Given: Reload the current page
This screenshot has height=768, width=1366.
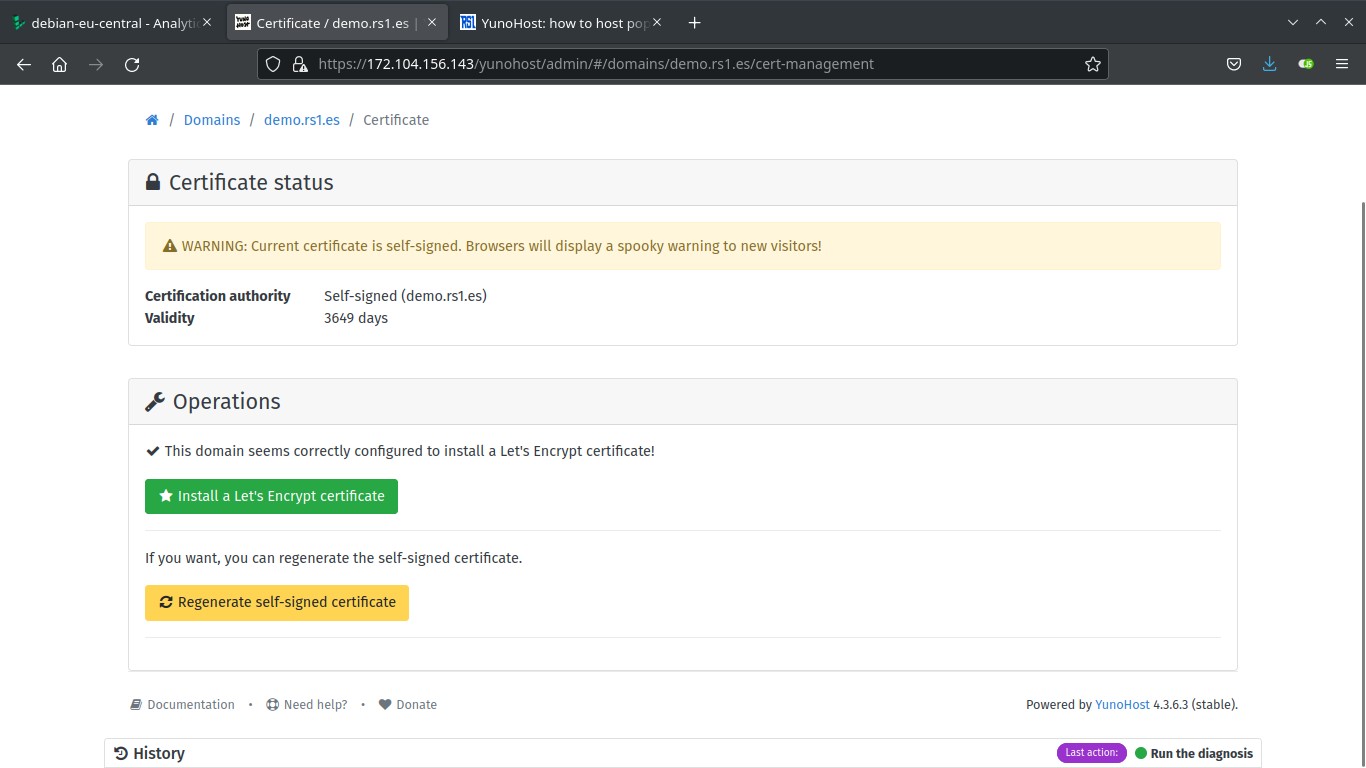Looking at the screenshot, I should coord(132,64).
